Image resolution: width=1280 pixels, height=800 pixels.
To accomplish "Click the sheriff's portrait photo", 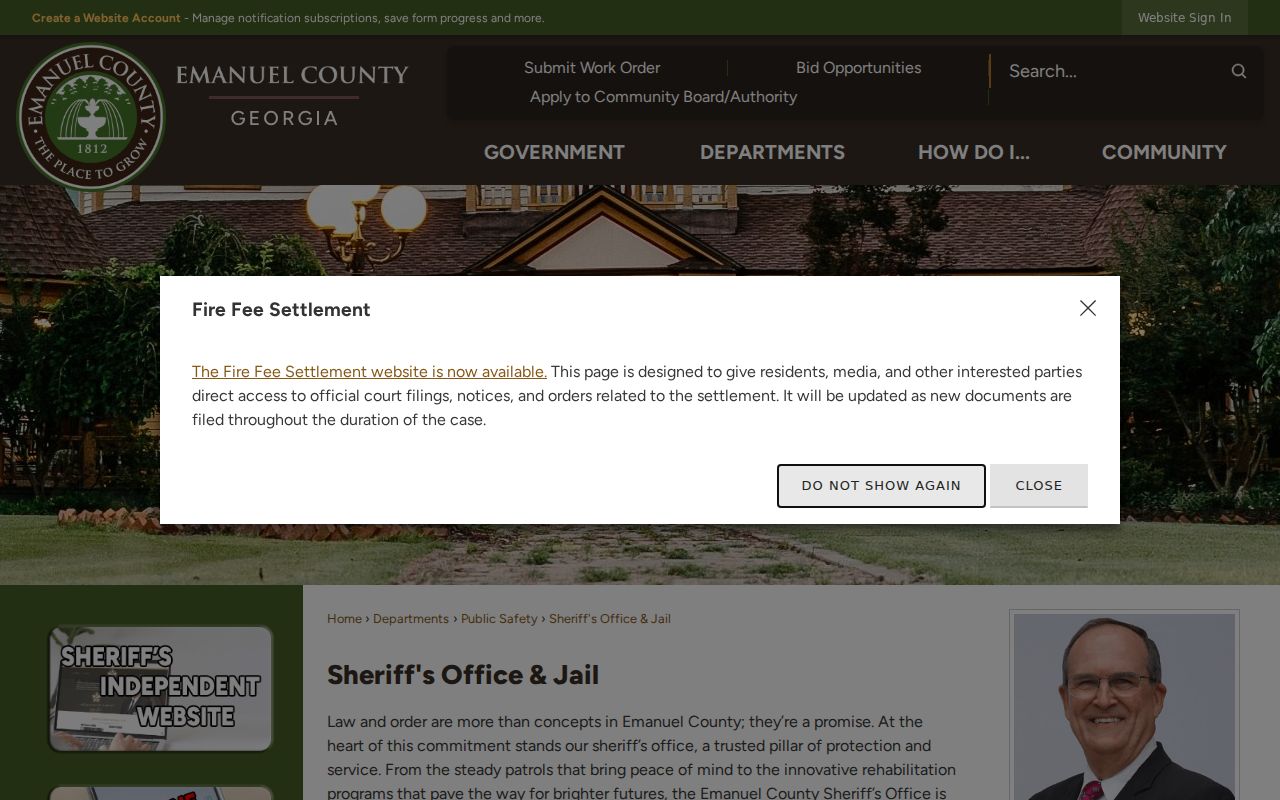I will pyautogui.click(x=1124, y=707).
